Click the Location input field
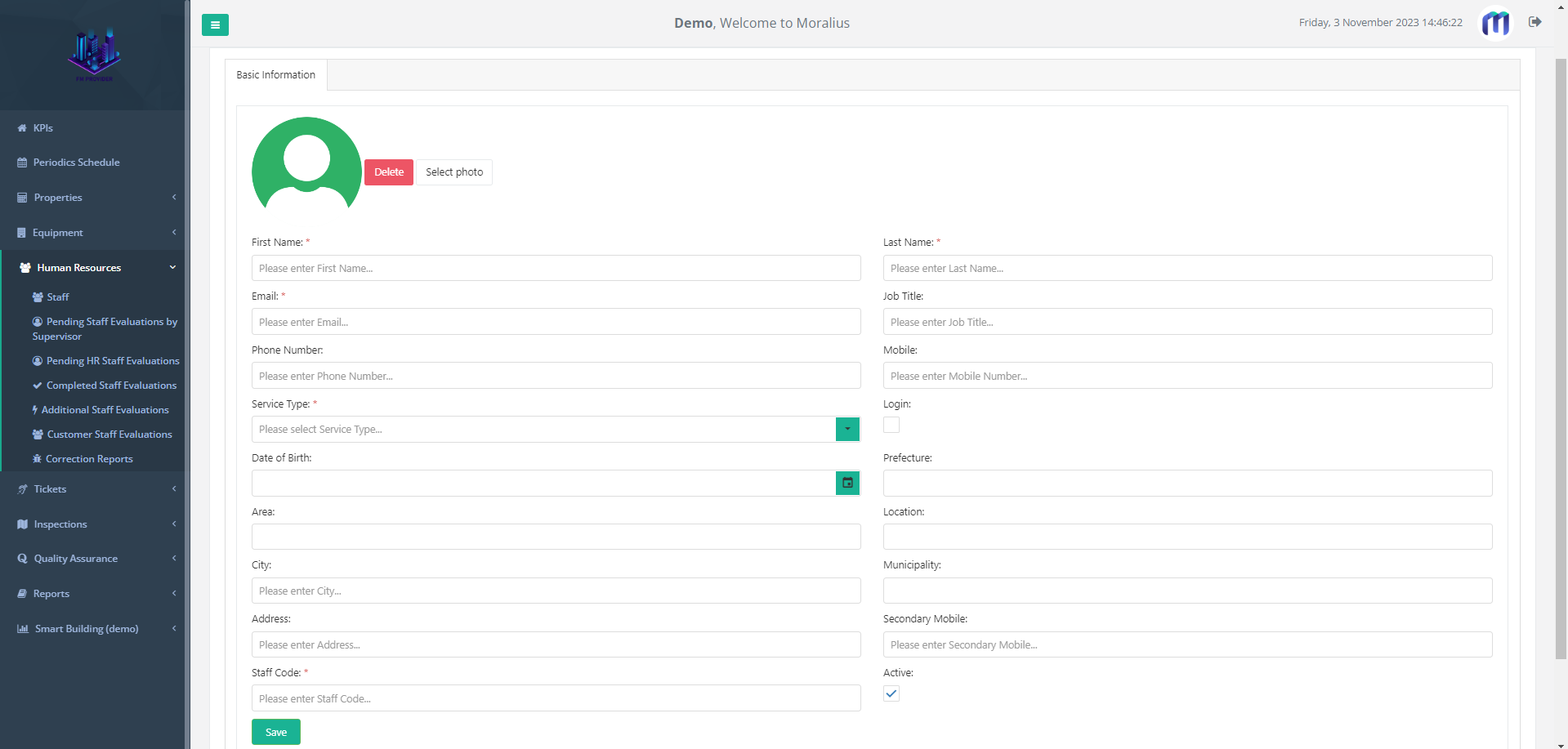1568x749 pixels. pos(1187,537)
